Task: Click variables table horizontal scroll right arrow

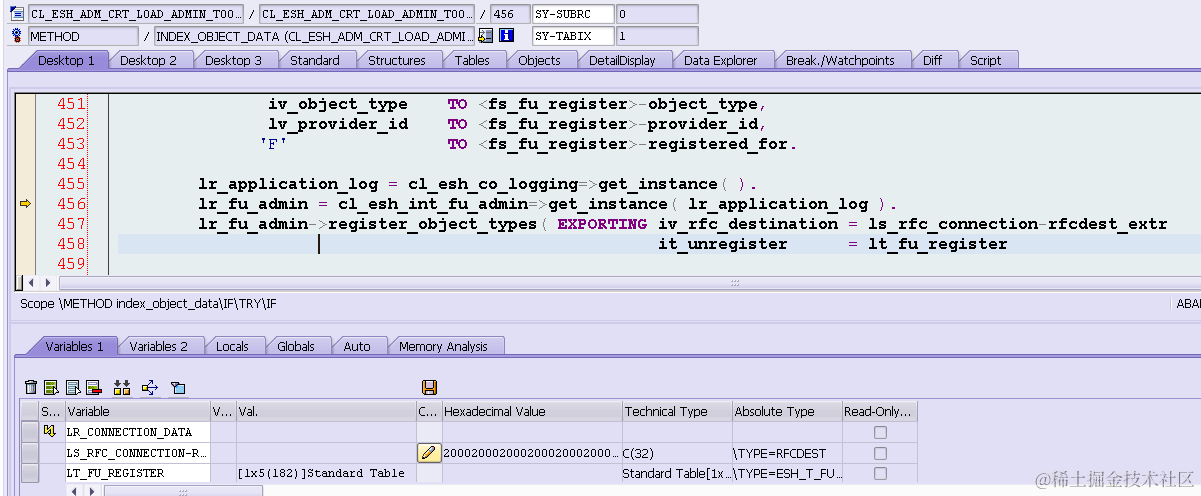Action: tap(94, 490)
